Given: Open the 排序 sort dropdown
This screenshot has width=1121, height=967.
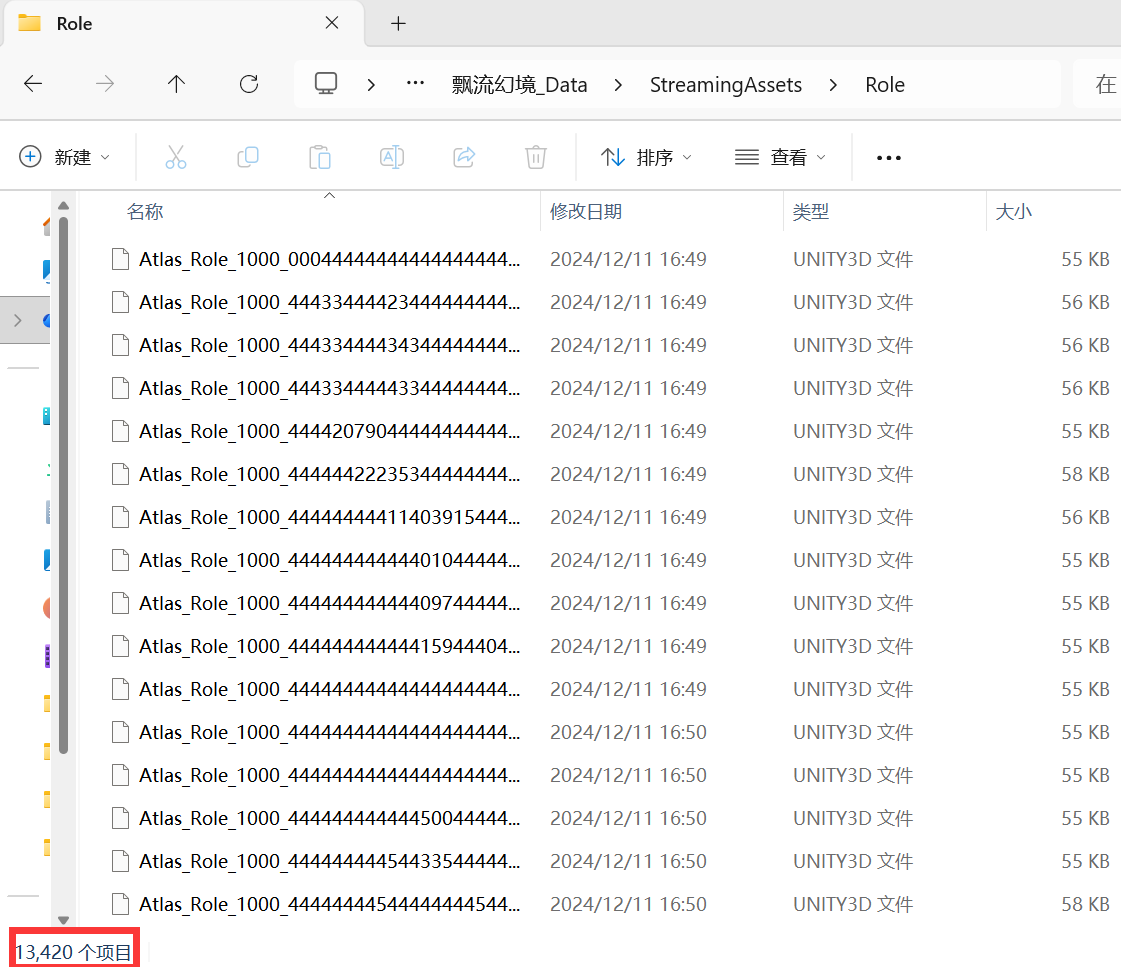Looking at the screenshot, I should (x=646, y=157).
